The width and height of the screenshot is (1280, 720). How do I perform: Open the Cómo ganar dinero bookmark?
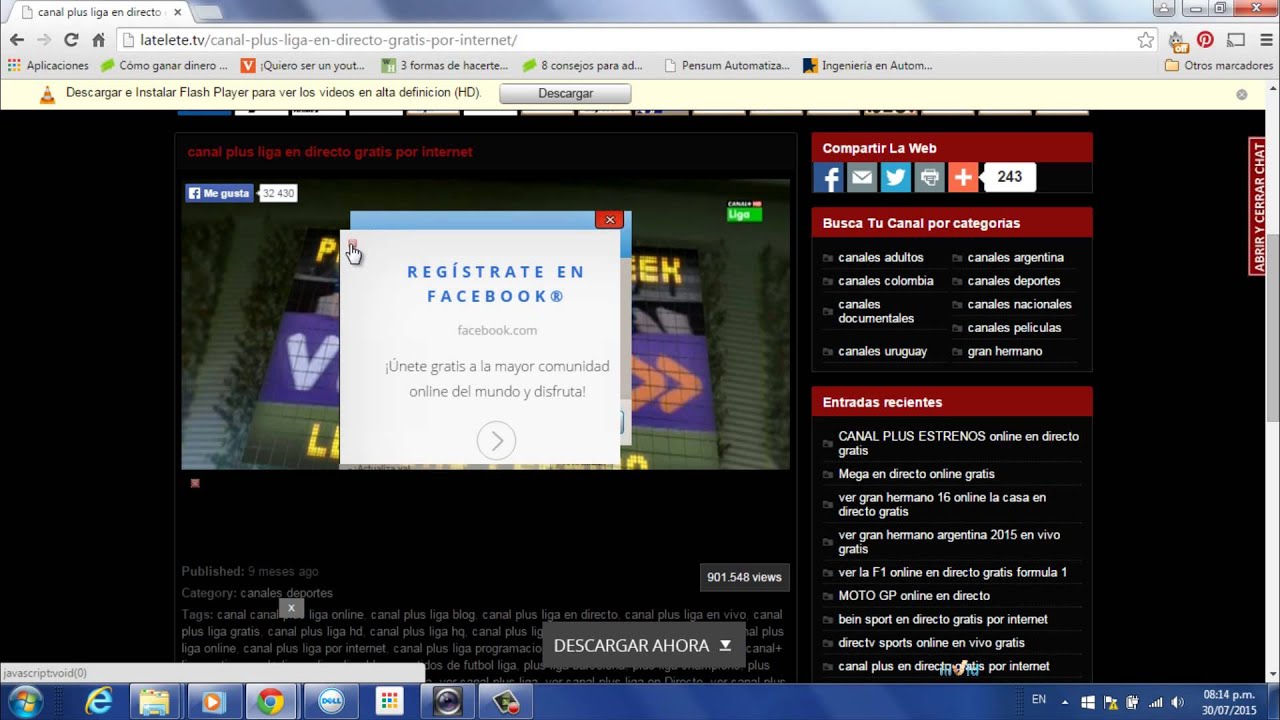click(164, 66)
